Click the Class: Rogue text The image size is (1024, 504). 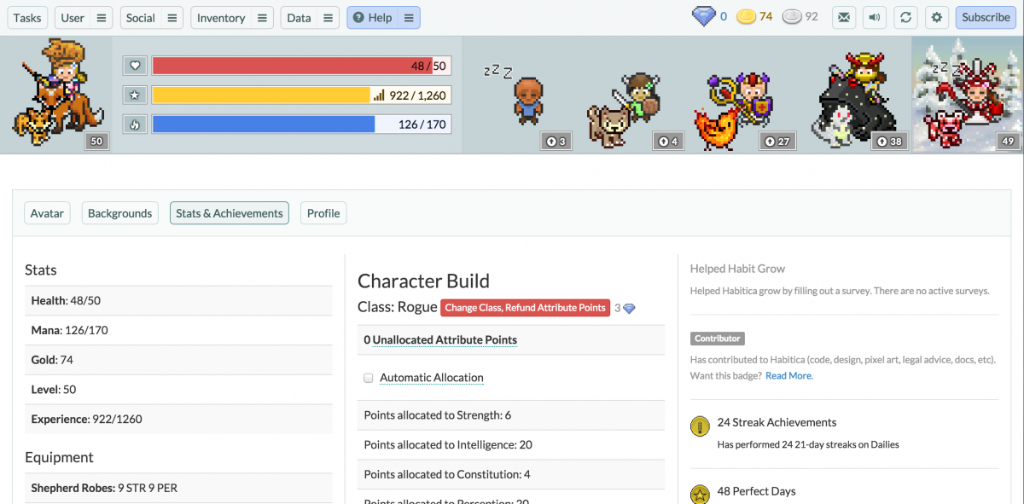(397, 307)
